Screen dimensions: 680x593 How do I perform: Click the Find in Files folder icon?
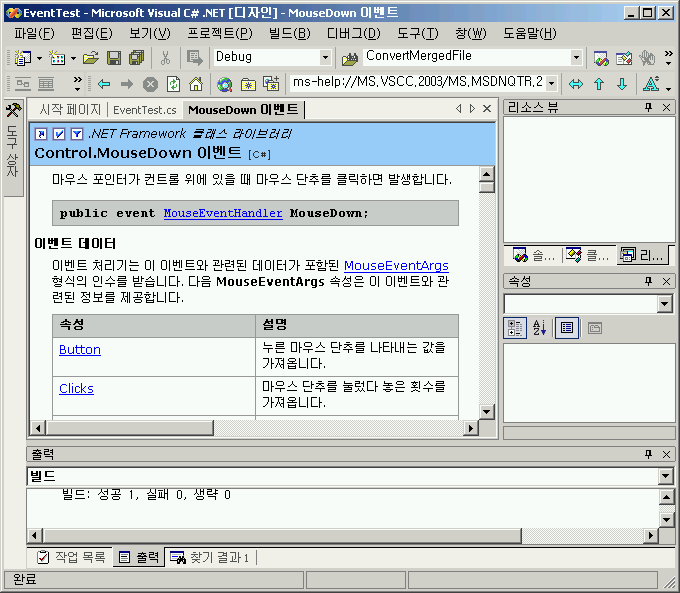tap(350, 58)
